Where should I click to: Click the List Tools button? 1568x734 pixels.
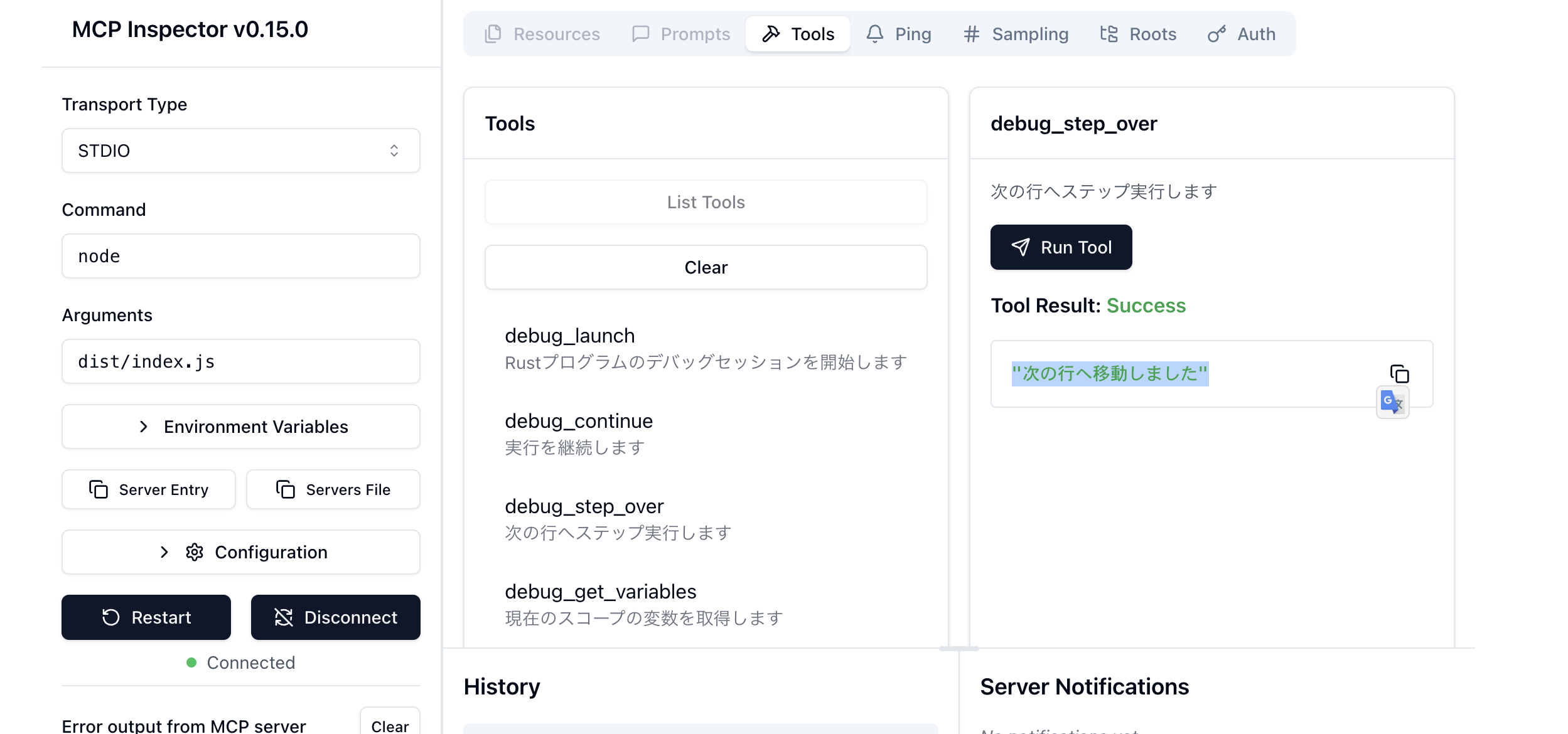tap(706, 202)
